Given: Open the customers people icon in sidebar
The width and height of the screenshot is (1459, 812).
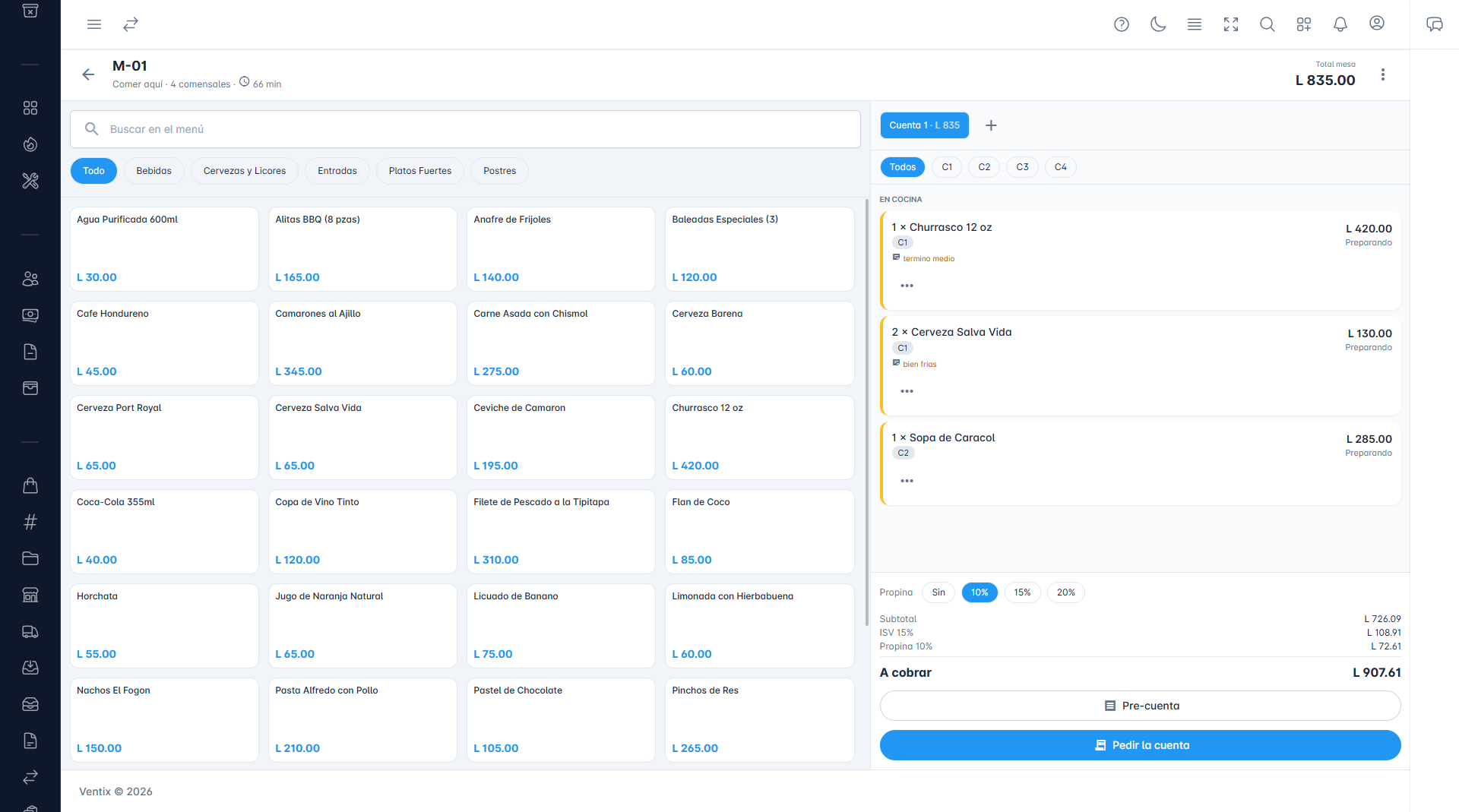Looking at the screenshot, I should tap(30, 279).
